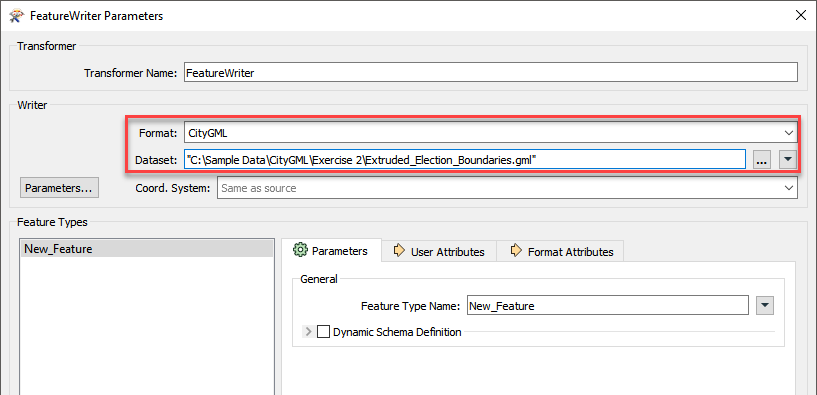Click the FeatureWriter title bar icon
The width and height of the screenshot is (817, 395).
(x=17, y=16)
